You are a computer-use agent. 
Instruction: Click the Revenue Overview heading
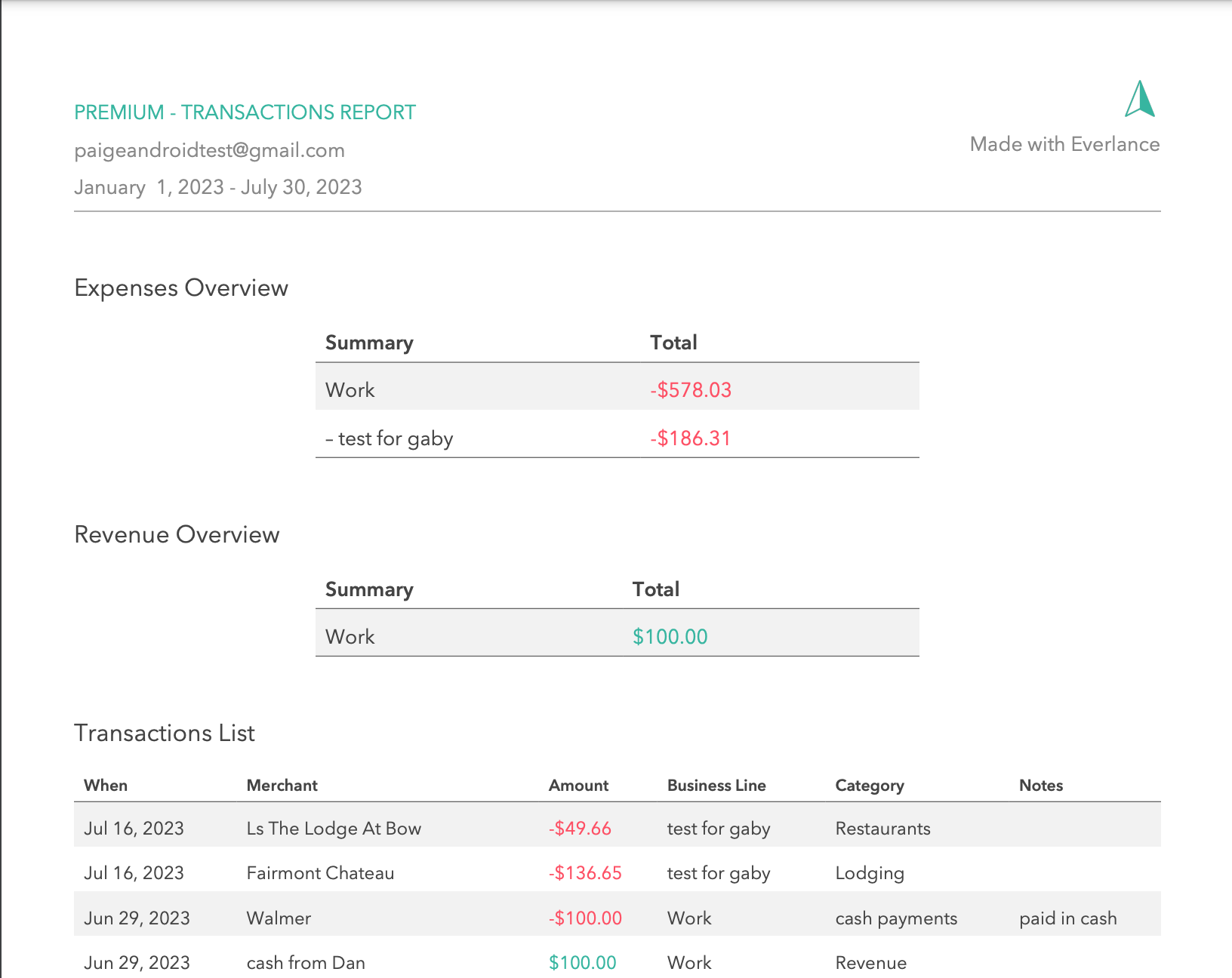[176, 534]
